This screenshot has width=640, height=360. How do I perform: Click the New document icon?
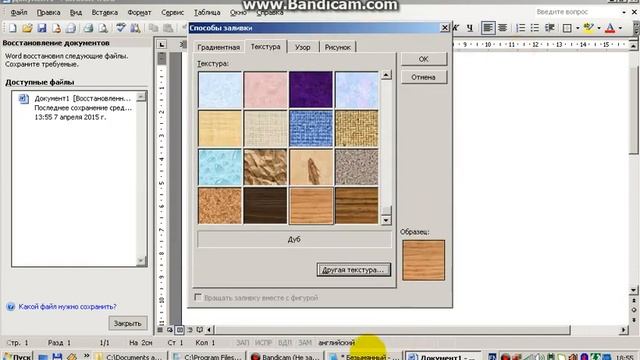[x=13, y=28]
